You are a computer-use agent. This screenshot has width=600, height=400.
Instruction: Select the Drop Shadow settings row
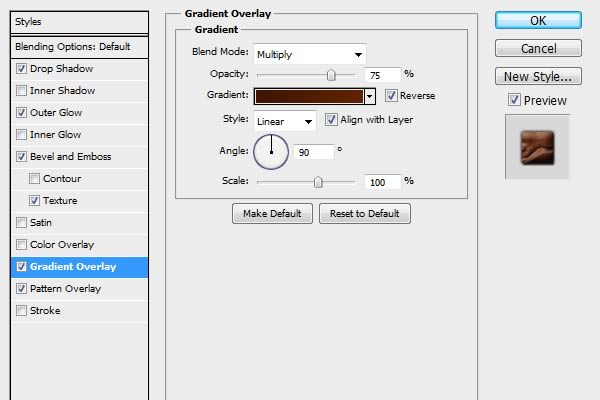(80, 69)
